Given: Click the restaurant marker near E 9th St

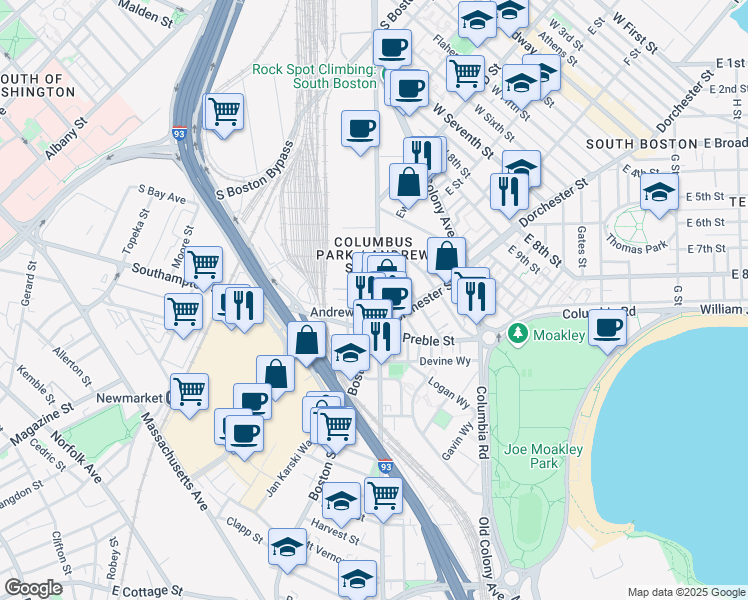Looking at the screenshot, I should 476,297.
